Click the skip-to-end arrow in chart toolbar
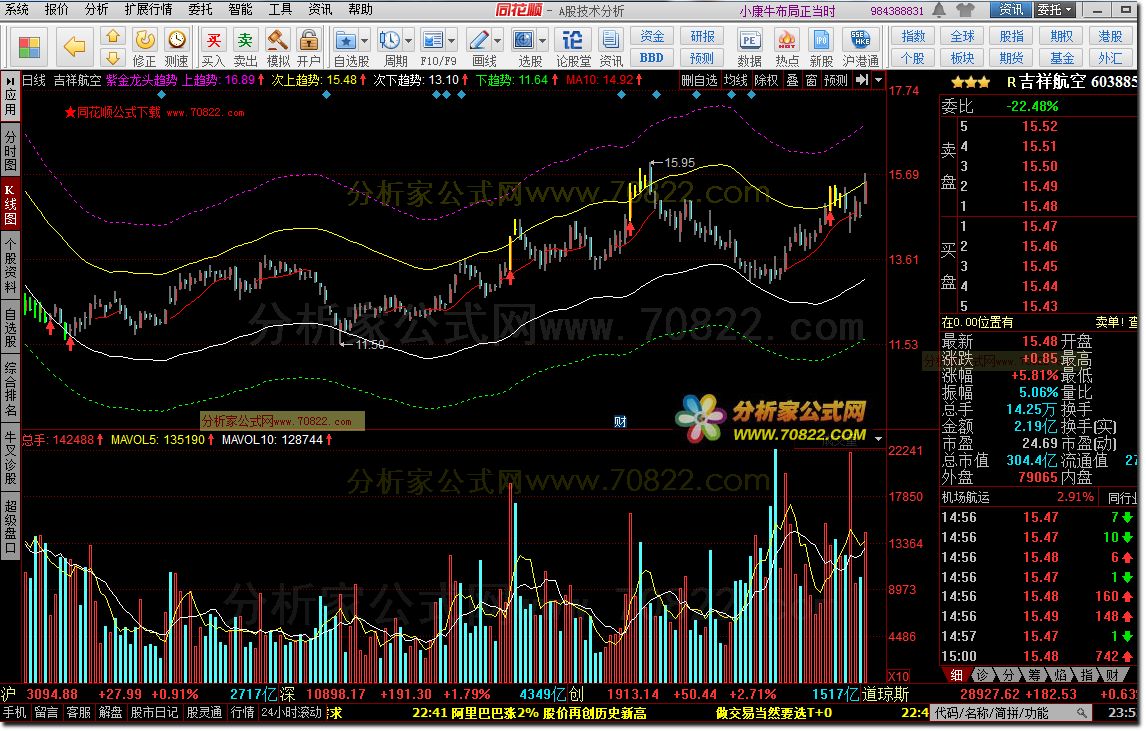Viewport: 1146px width, 731px height. click(x=862, y=80)
